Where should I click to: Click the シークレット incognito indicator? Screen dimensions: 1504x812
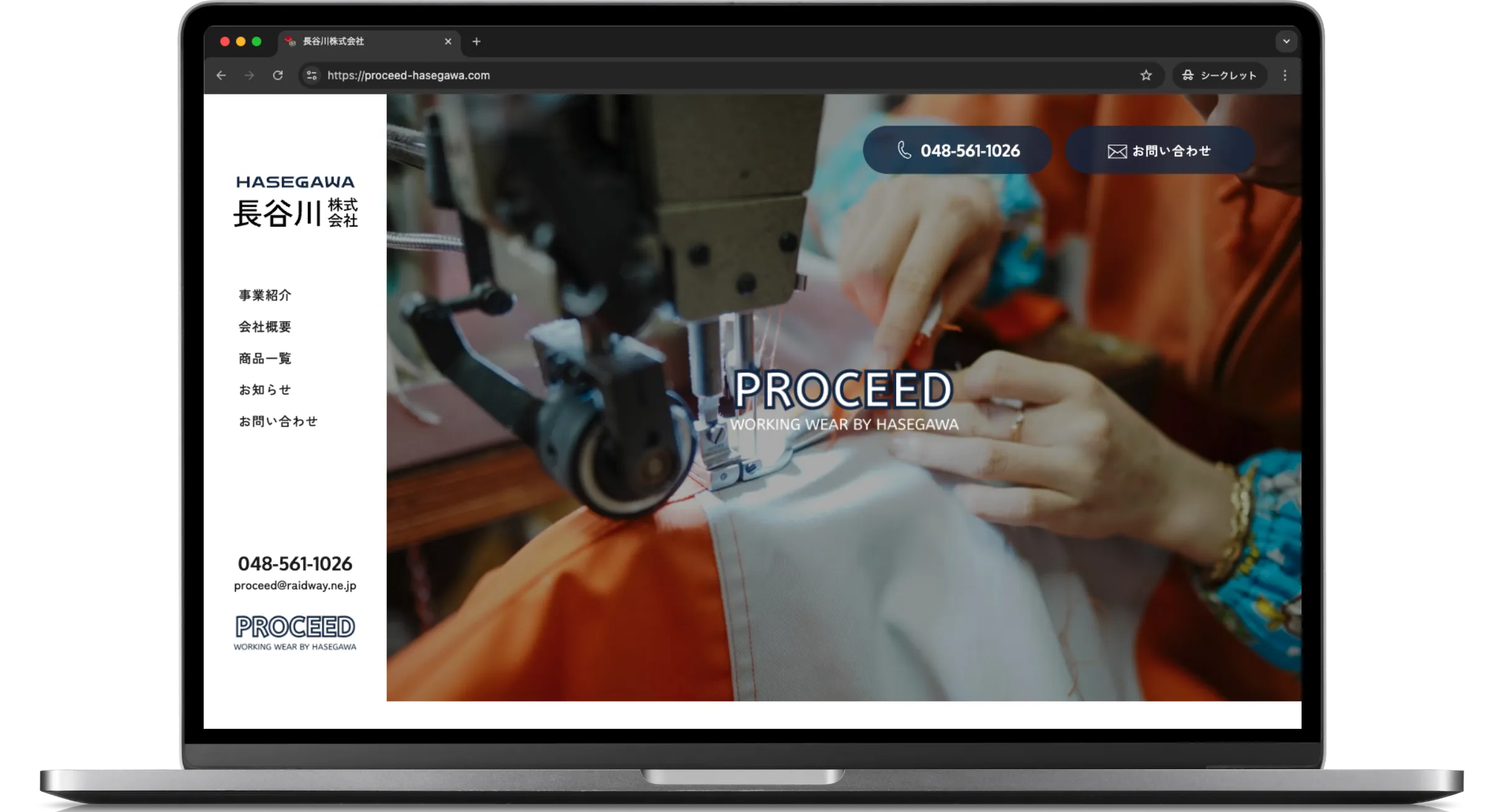(1219, 75)
